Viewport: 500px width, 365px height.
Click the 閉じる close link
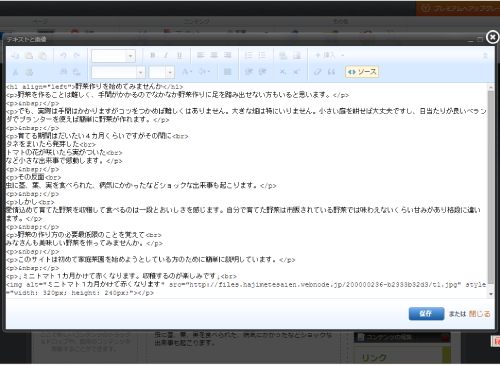pyautogui.click(x=479, y=314)
